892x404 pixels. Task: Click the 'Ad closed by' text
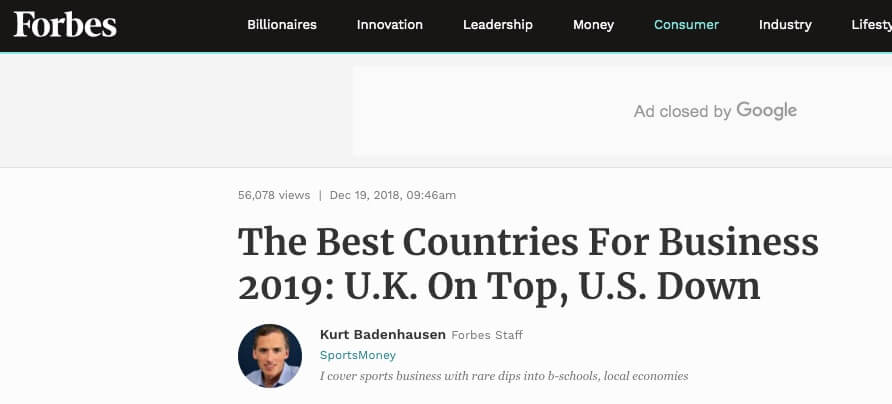coord(682,112)
